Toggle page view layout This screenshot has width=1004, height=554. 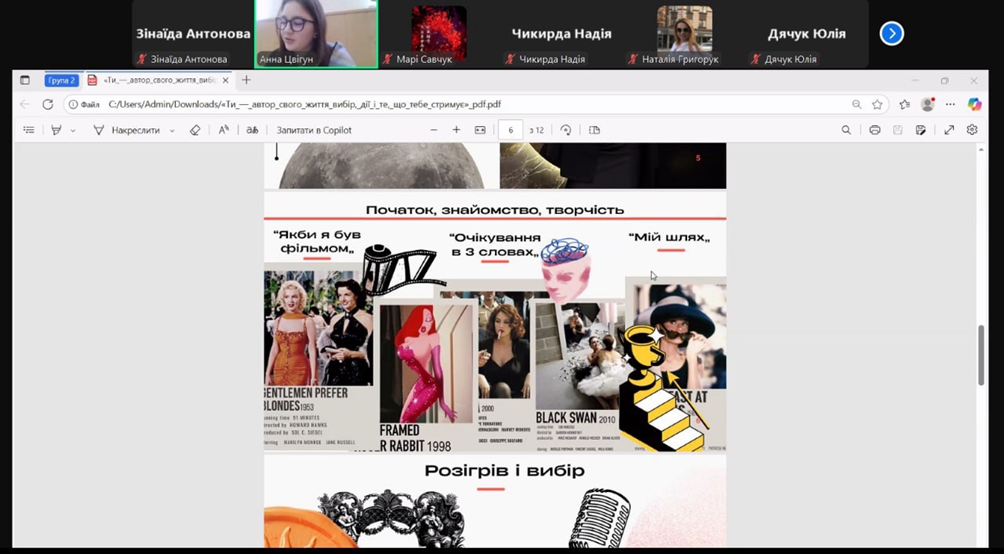595,130
